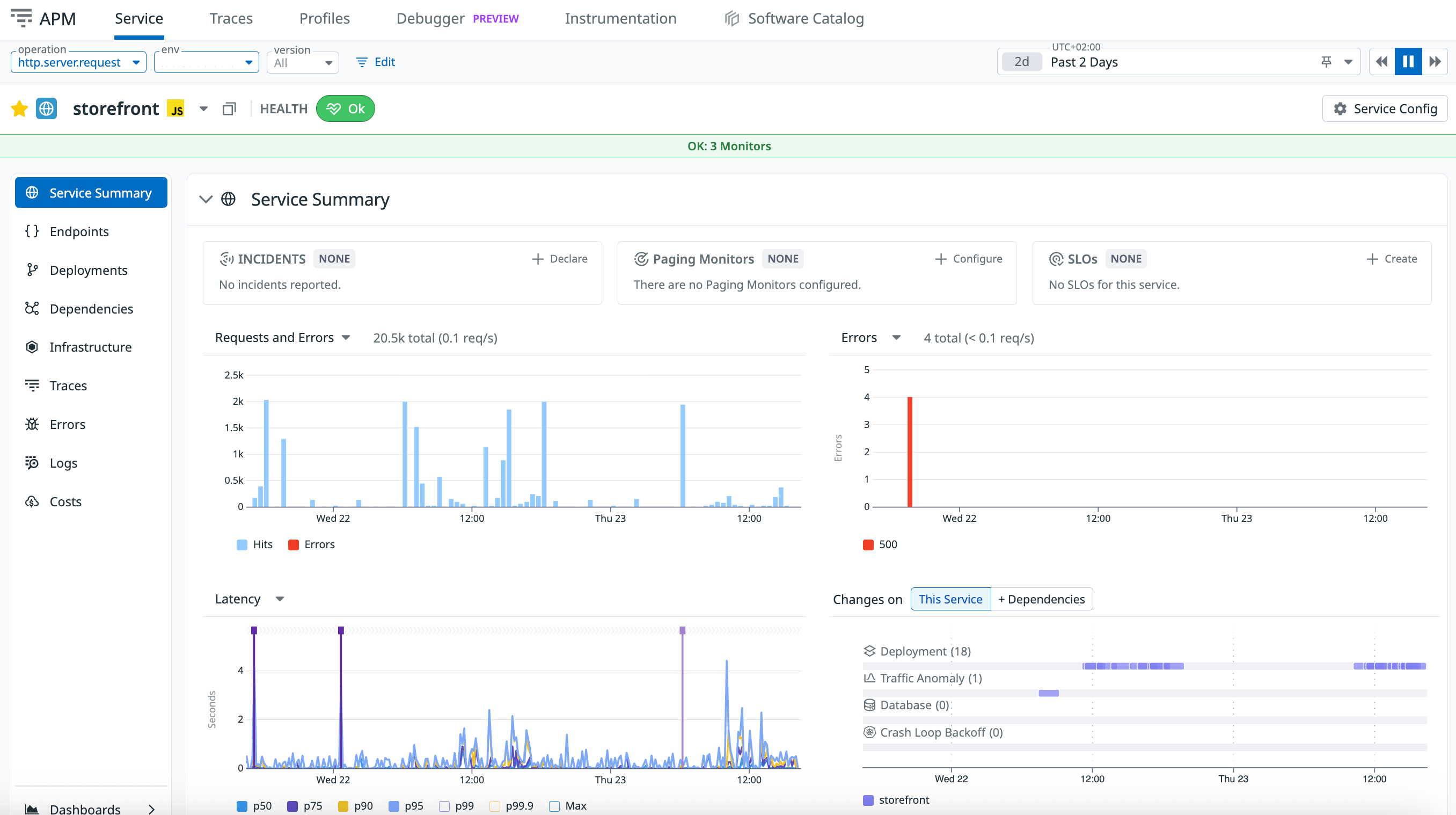Step time range backward

point(1382,62)
